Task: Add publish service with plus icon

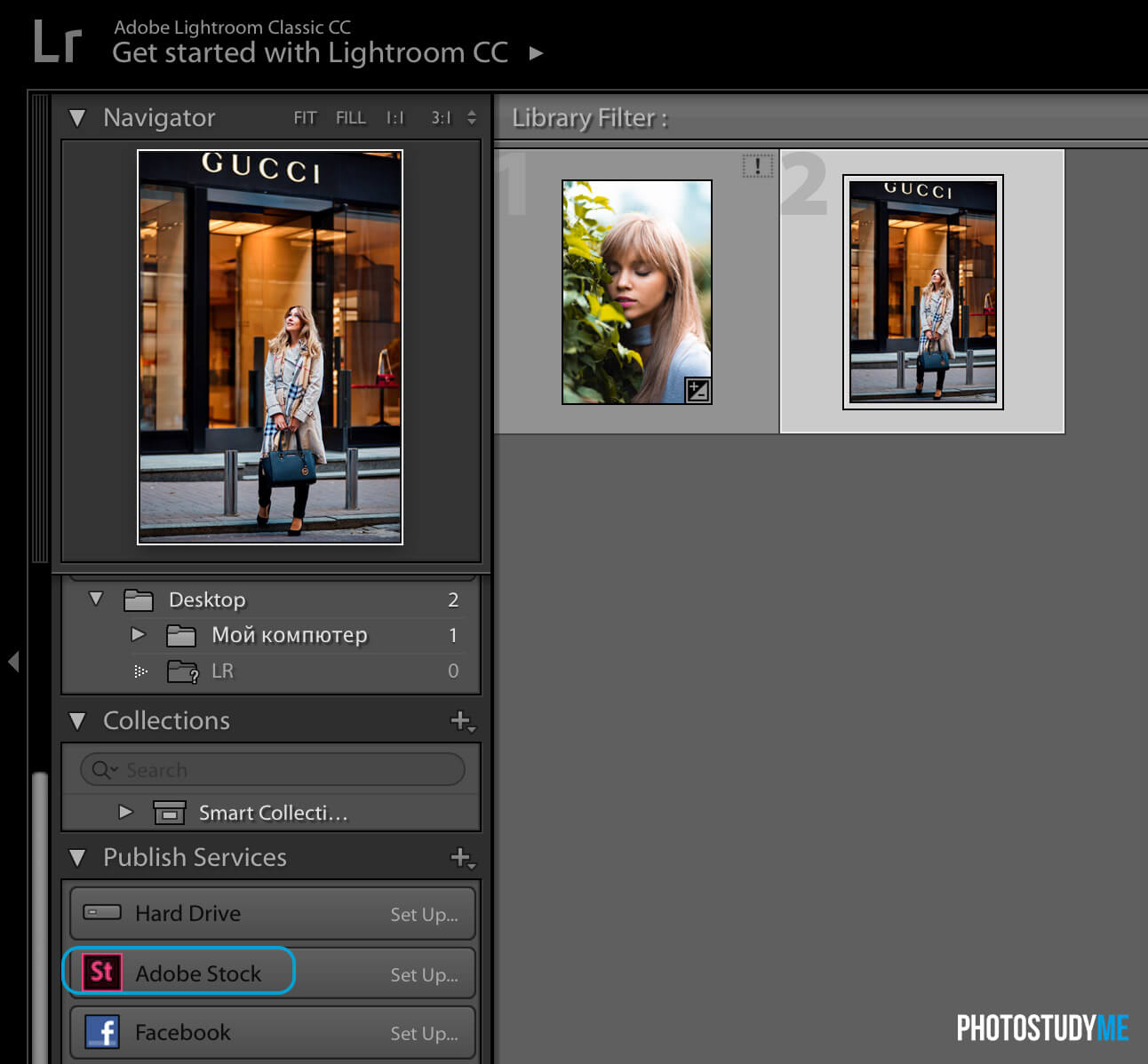Action: click(462, 858)
